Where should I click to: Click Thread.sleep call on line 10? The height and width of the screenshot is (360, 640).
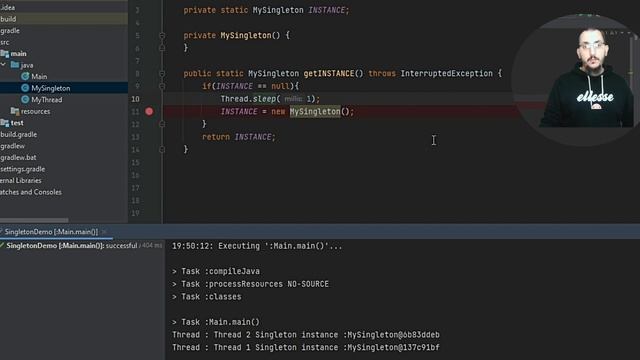coord(270,99)
